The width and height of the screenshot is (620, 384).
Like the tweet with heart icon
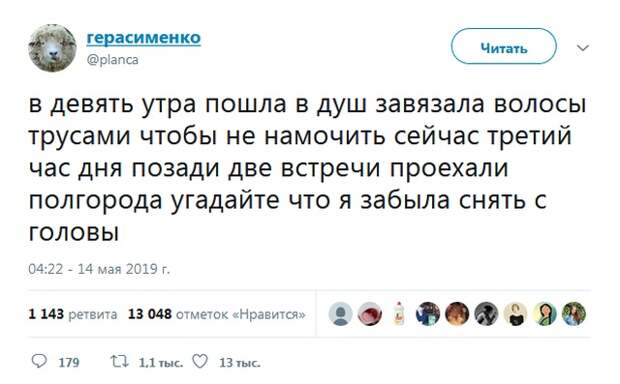pyautogui.click(x=200, y=361)
